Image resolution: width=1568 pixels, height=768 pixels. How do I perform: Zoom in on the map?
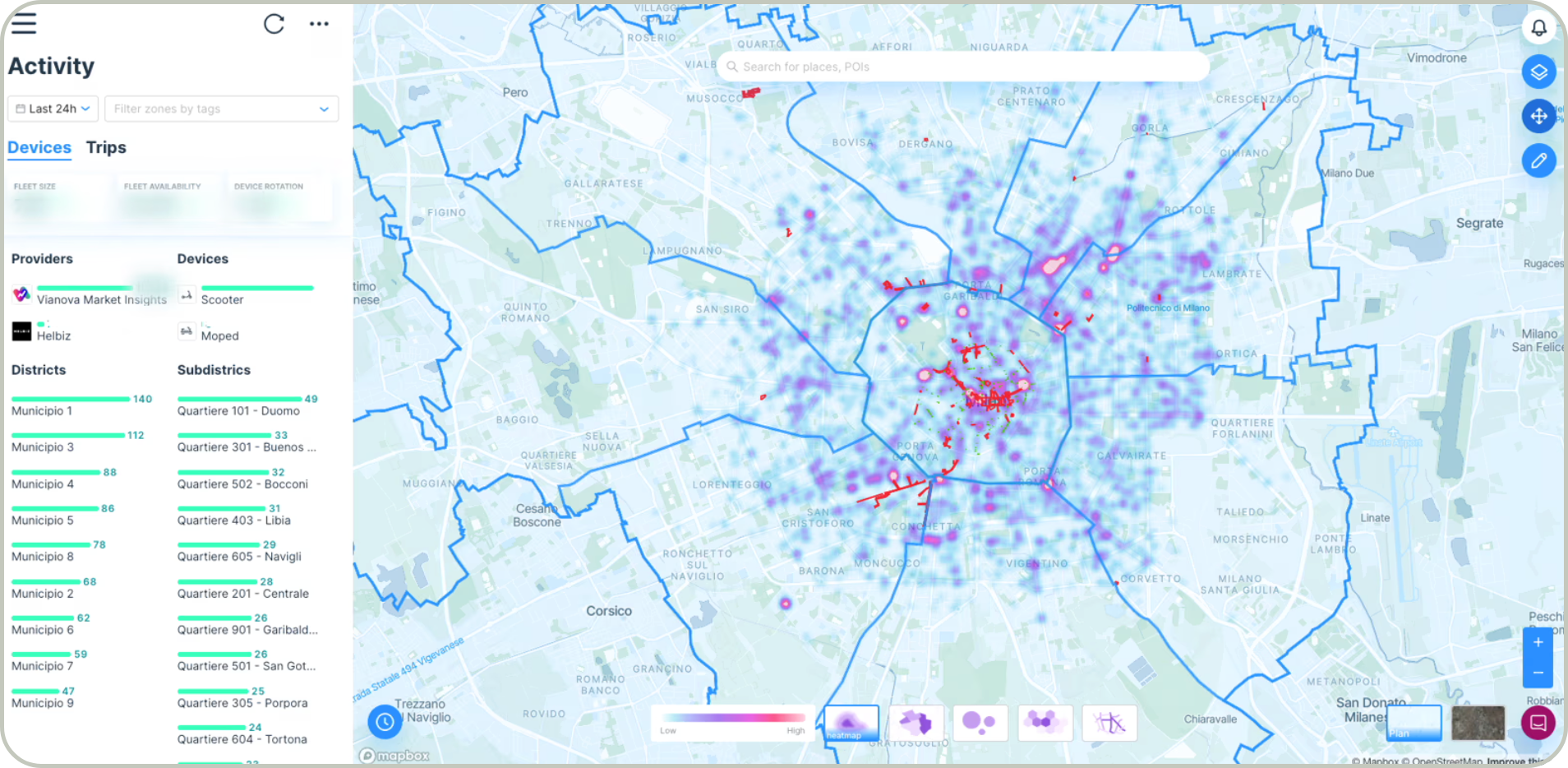pyautogui.click(x=1538, y=643)
